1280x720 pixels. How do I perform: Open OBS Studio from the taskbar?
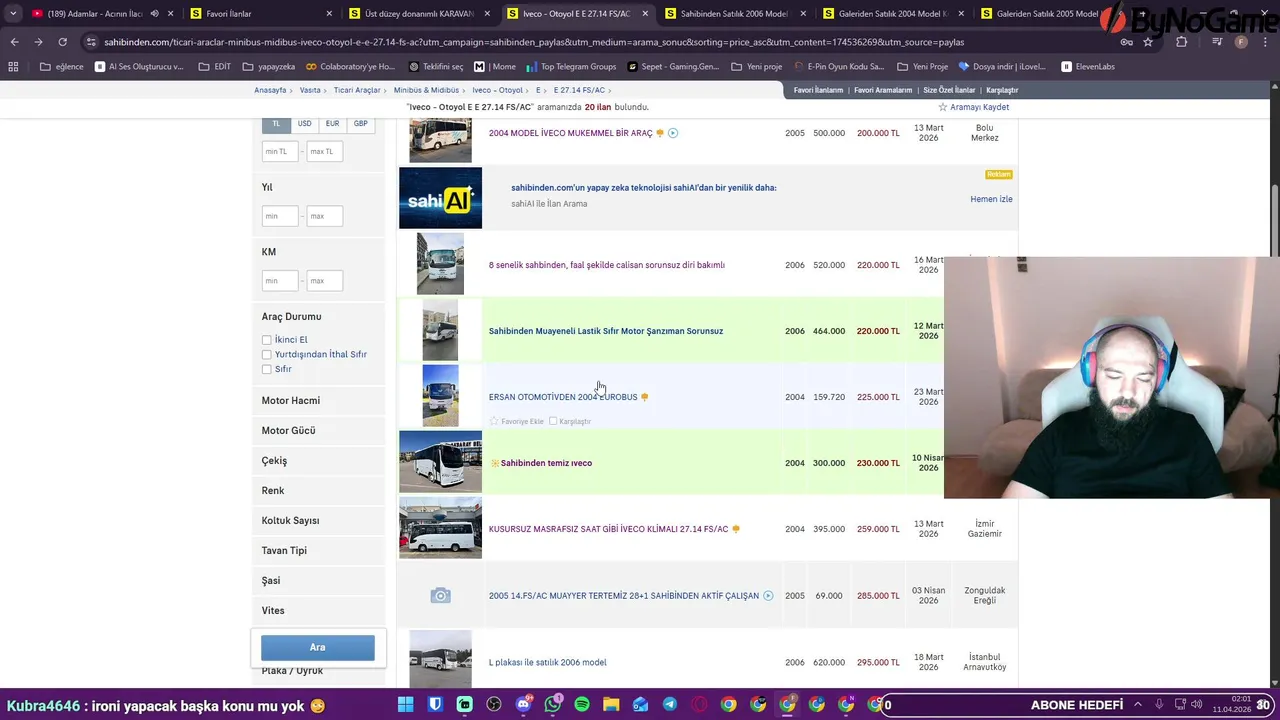(494, 705)
